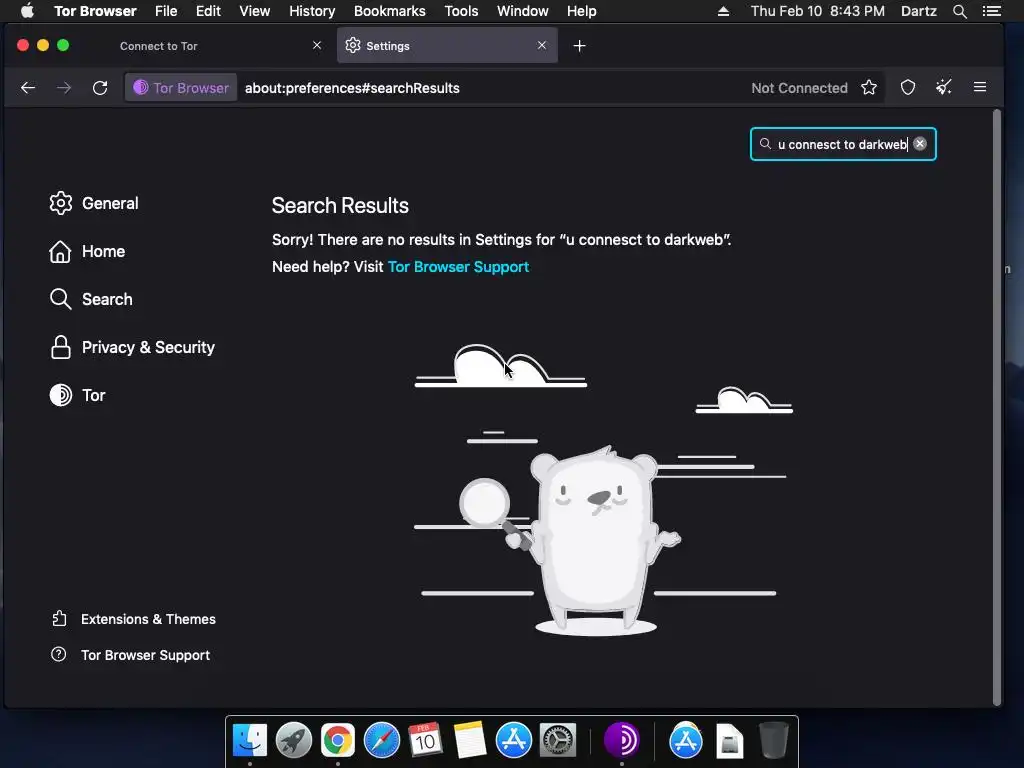The height and width of the screenshot is (768, 1024).
Task: Open Notification Center list icon
Action: 992,11
